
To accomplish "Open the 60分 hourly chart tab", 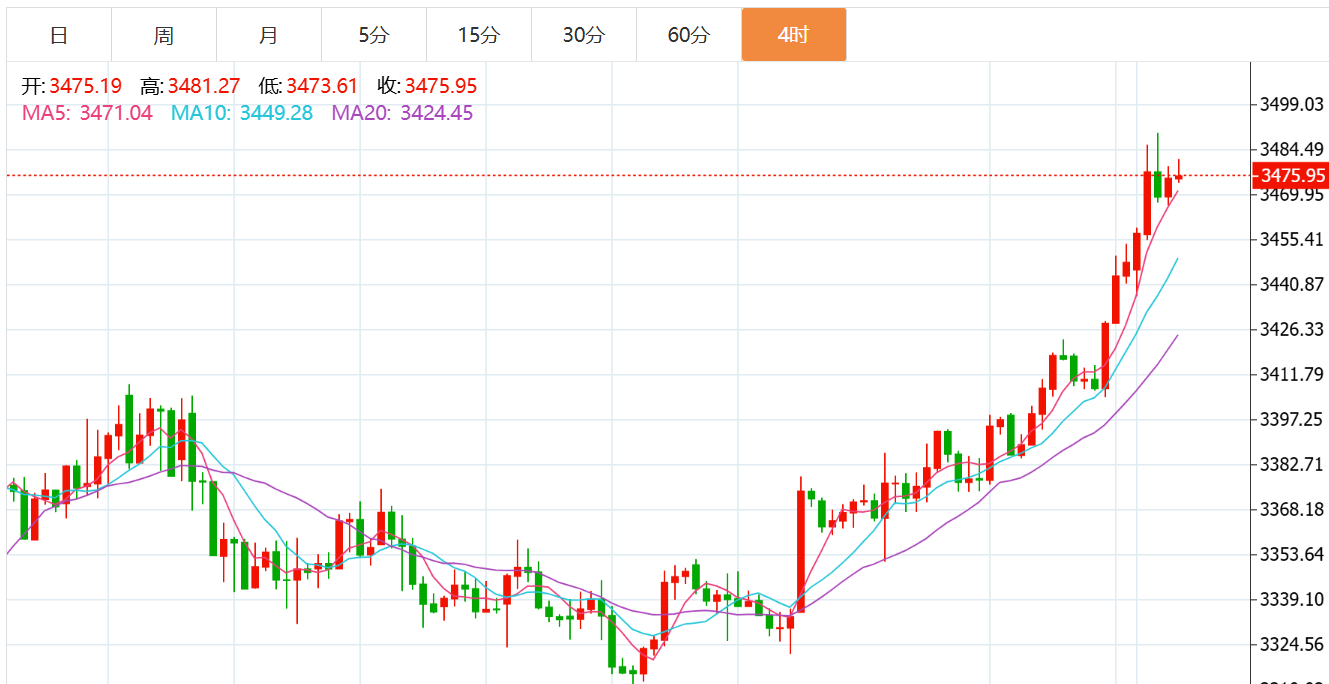I will coord(689,35).
